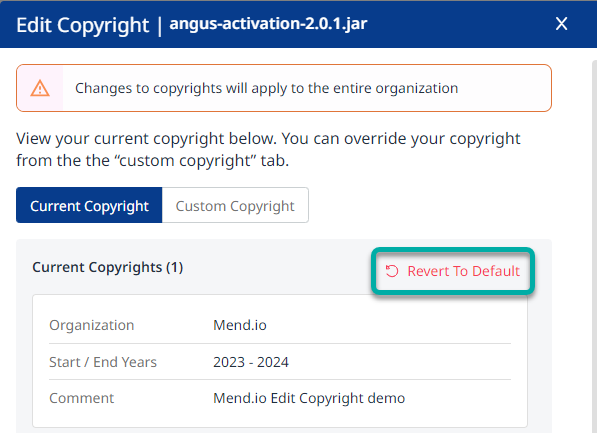Screen dimensions: 597x433
Task: Click the Edit Copyright title text
Action: click(82, 25)
